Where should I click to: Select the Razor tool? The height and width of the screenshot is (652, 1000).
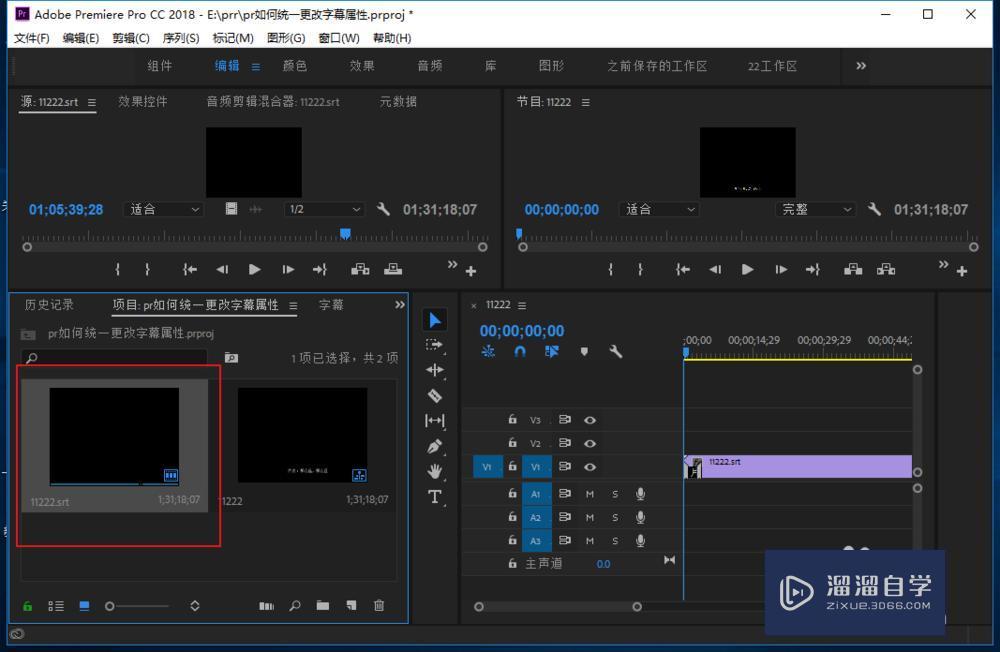(435, 396)
